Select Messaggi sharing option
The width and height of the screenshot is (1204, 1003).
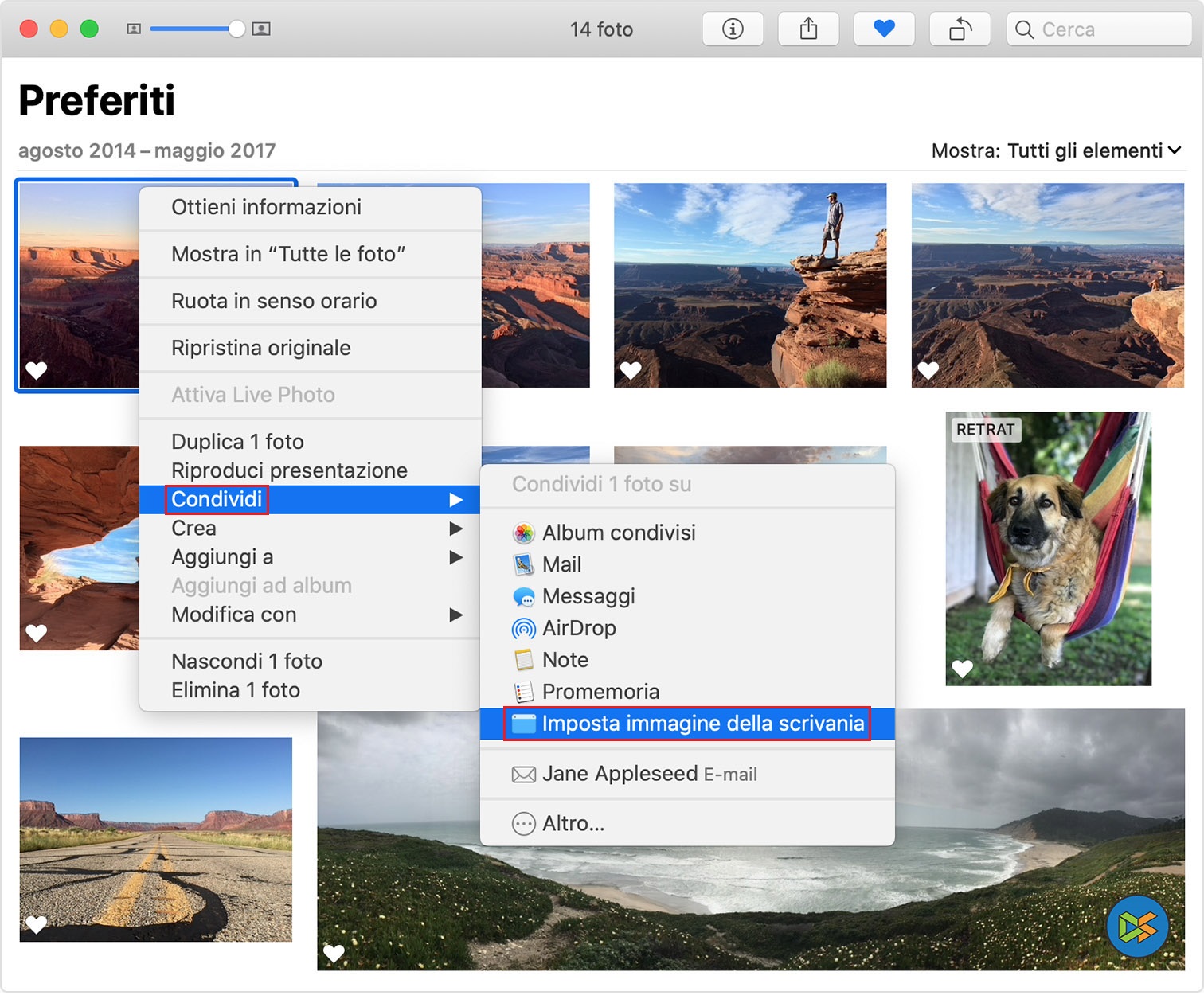(588, 596)
